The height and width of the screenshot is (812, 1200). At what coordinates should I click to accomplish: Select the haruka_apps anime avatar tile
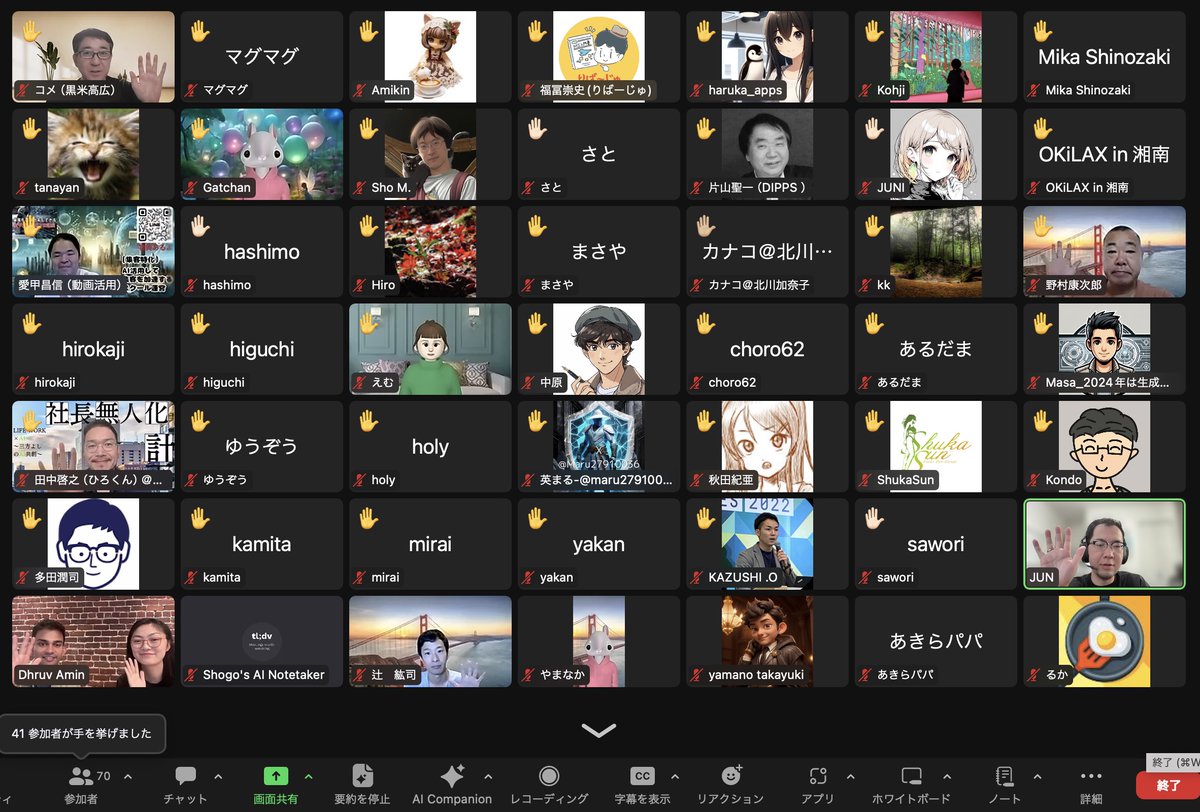click(x=767, y=57)
